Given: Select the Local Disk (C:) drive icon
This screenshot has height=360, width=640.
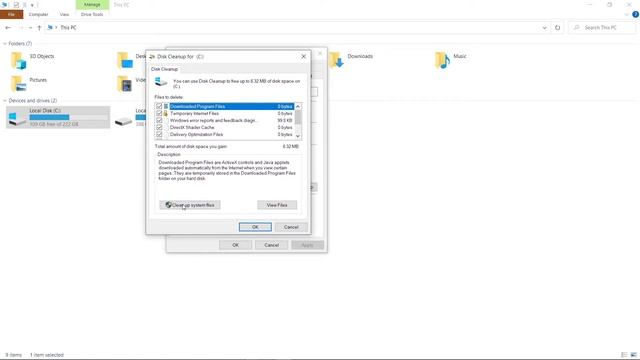Looking at the screenshot, I should click(17, 118).
